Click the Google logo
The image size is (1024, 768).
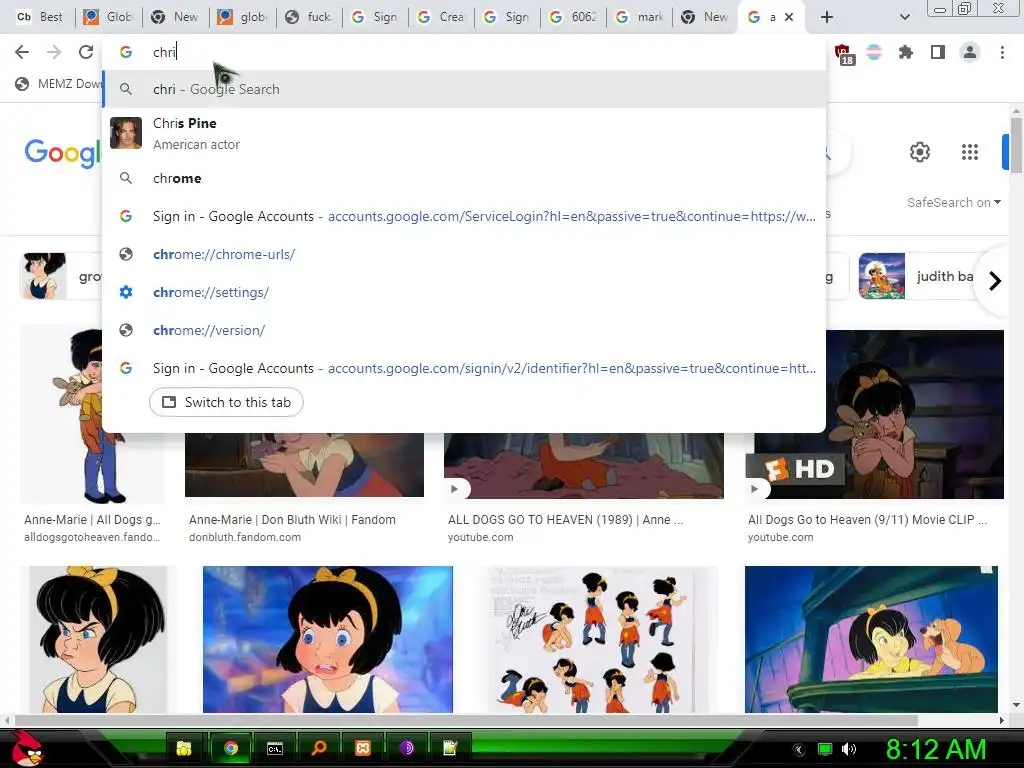pos(63,153)
